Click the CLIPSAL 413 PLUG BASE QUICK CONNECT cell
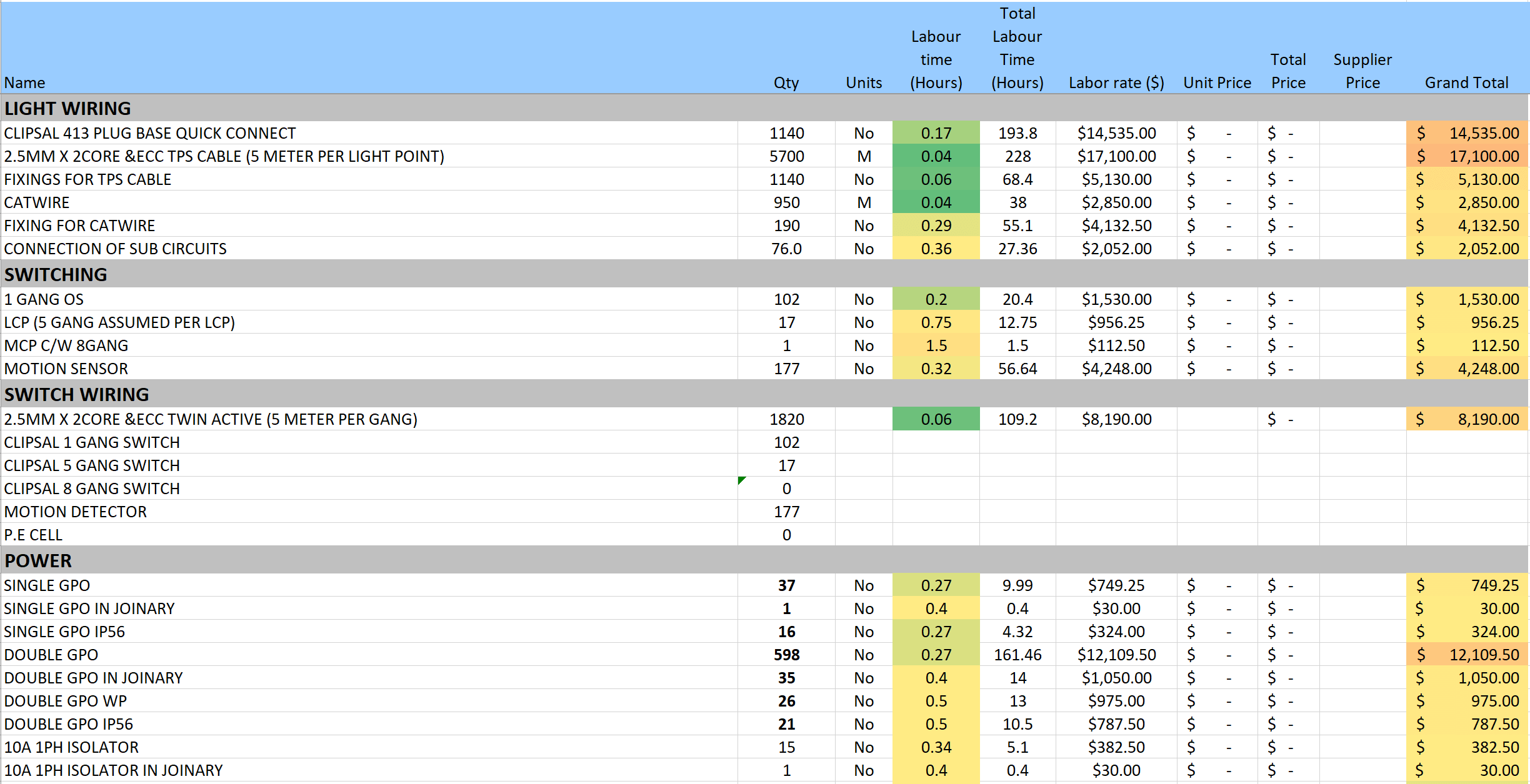 click(150, 133)
